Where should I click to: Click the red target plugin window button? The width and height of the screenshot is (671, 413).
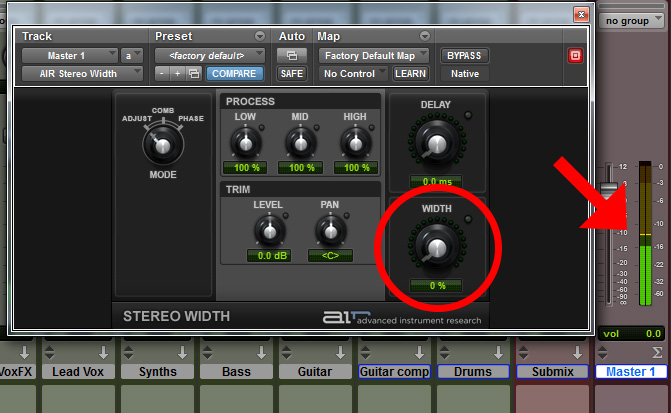coord(575,55)
